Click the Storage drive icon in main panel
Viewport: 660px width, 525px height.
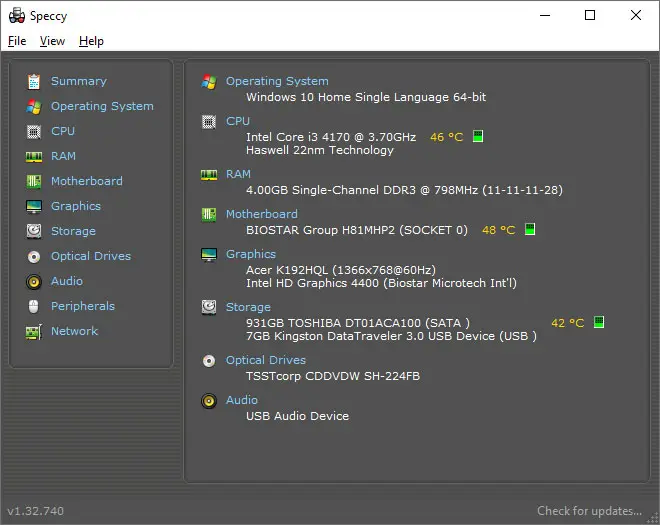click(x=209, y=308)
